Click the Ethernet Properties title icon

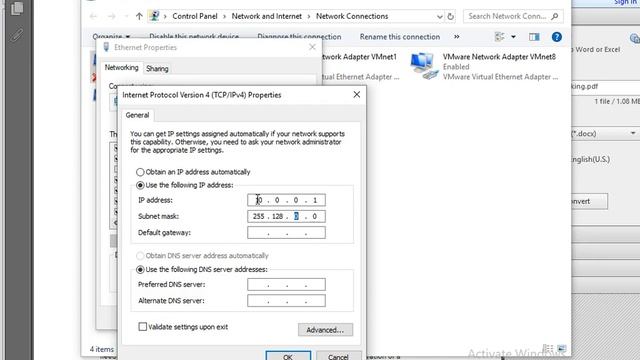(x=106, y=47)
